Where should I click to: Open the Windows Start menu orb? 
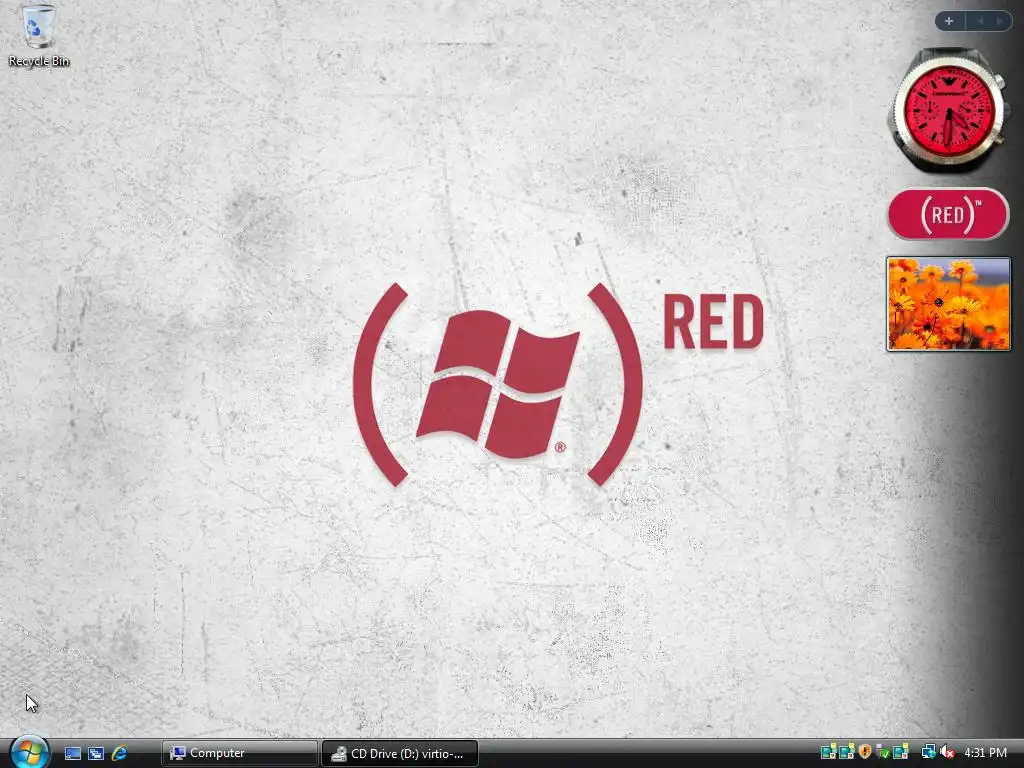click(29, 752)
